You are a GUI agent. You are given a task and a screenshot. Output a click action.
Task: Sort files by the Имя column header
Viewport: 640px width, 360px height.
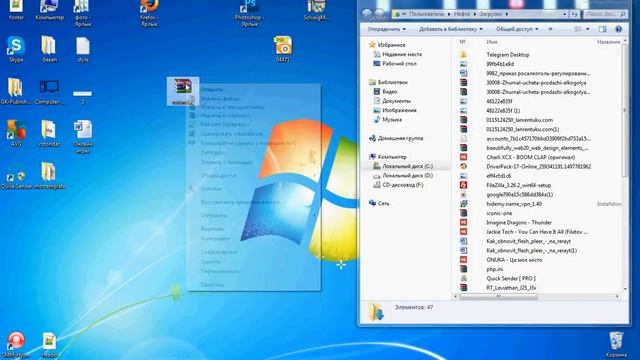click(491, 42)
